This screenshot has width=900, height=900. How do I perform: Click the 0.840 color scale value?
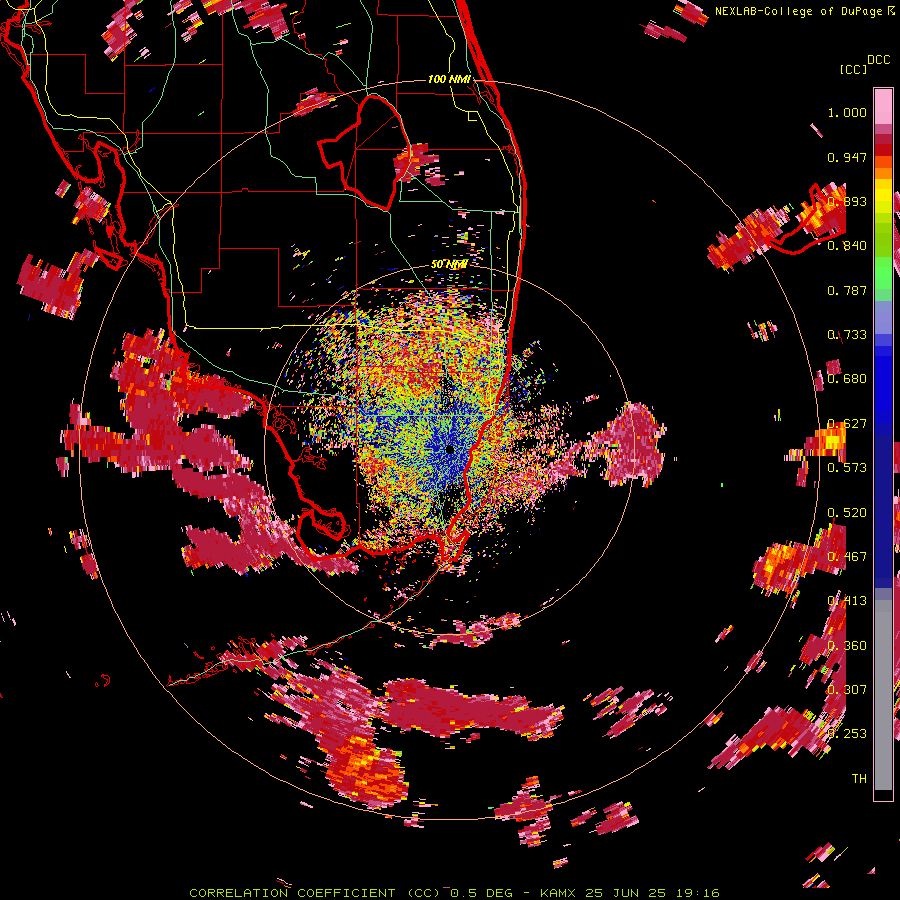(x=847, y=246)
